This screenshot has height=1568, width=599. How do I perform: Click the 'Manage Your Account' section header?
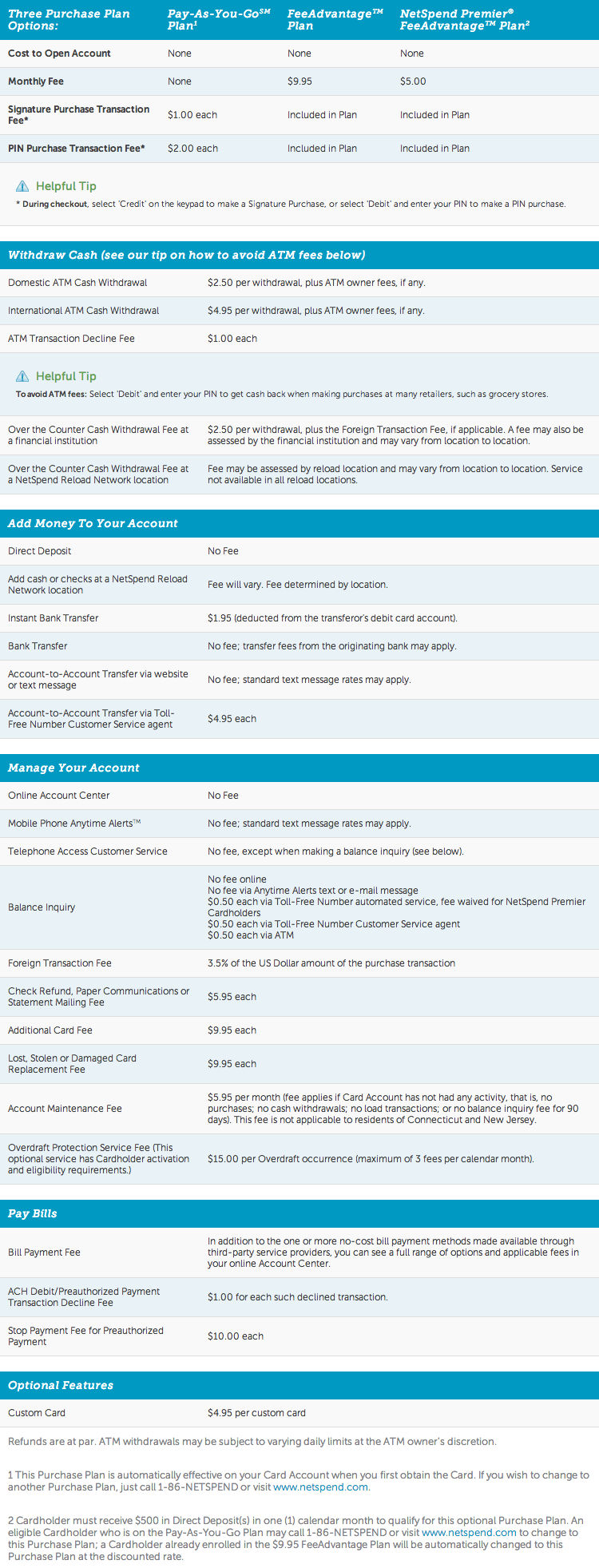299,768
